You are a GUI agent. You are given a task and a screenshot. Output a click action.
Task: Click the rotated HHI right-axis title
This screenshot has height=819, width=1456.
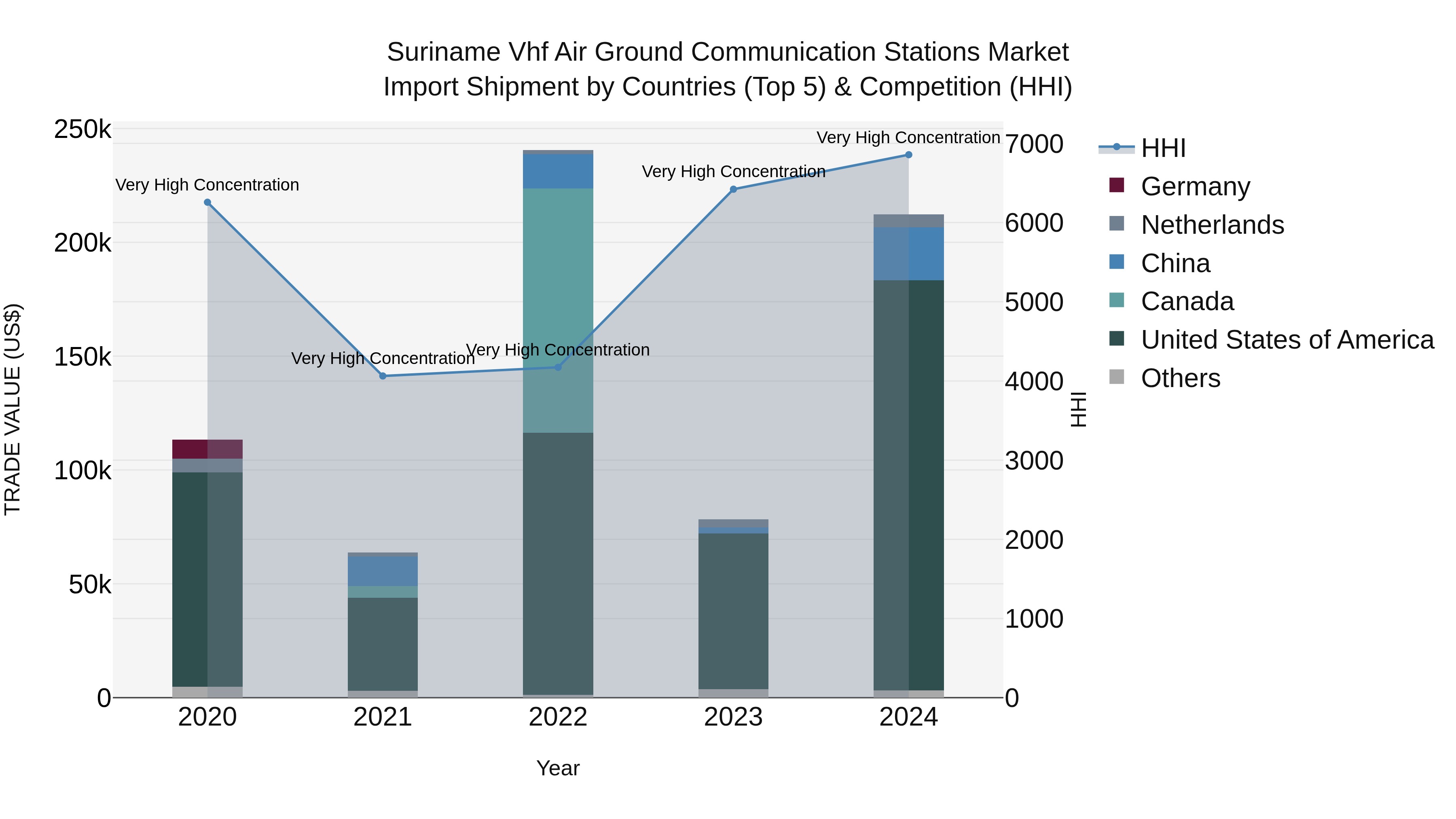coord(1078,409)
